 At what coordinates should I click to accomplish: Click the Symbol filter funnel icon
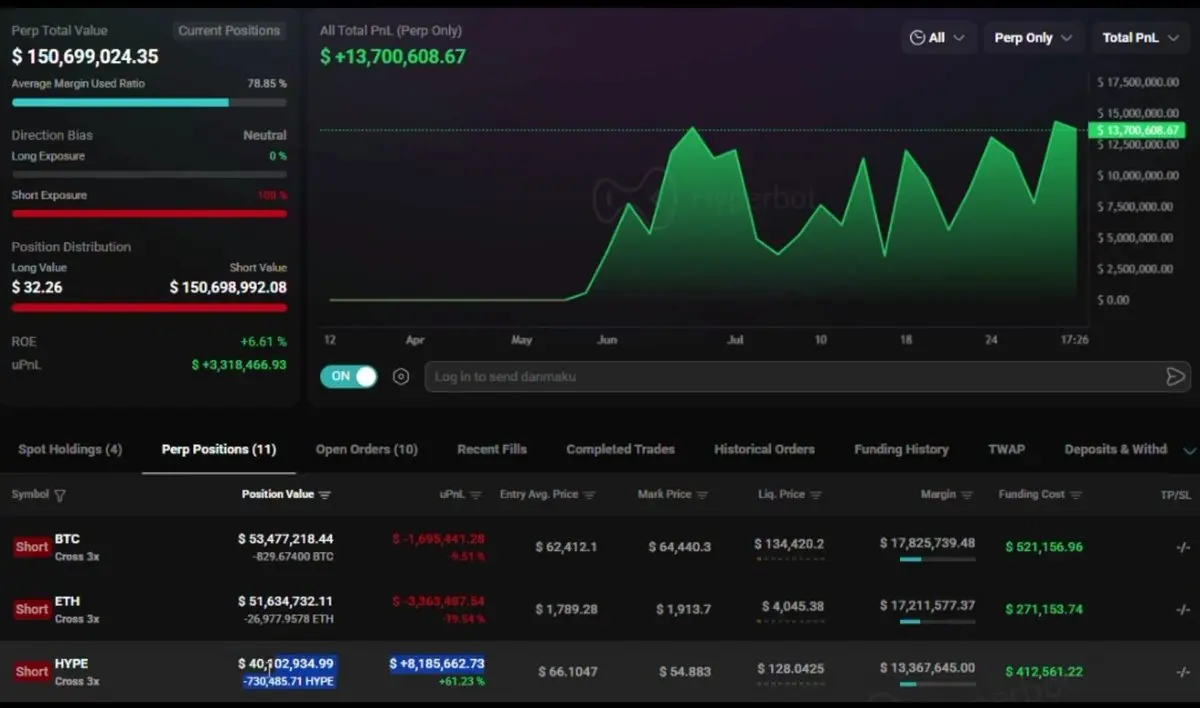[60, 495]
